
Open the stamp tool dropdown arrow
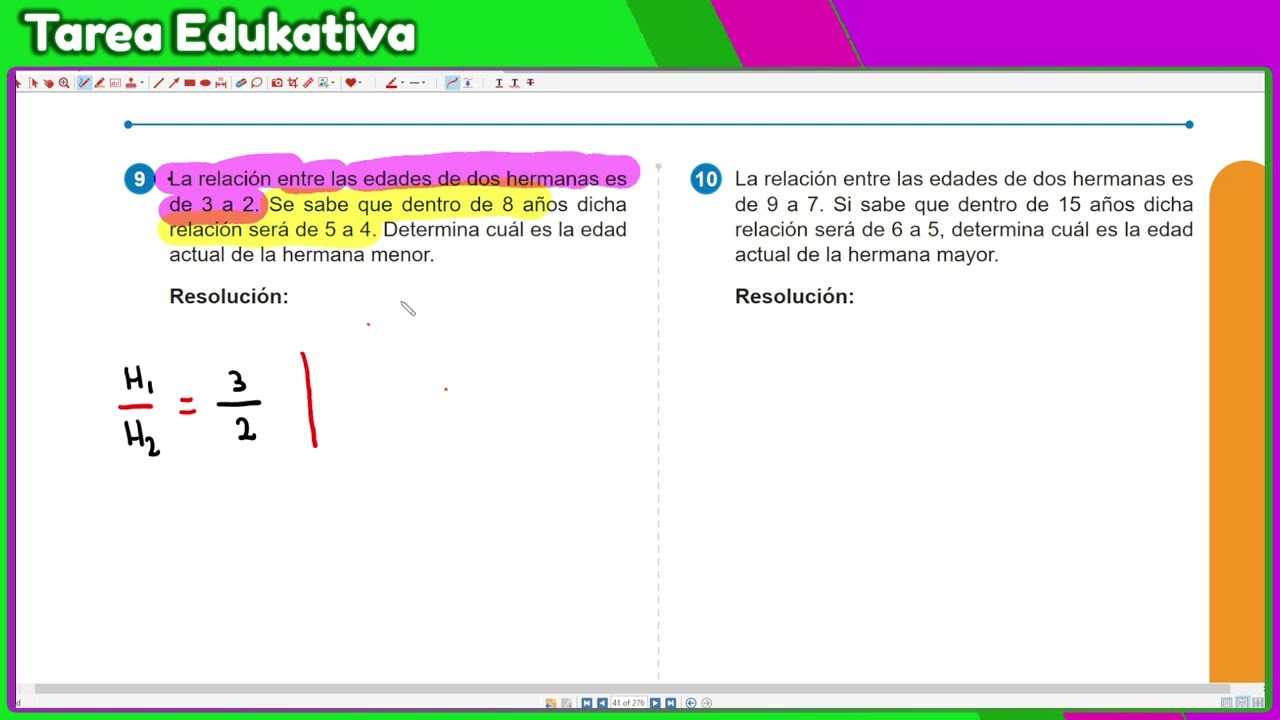coord(141,83)
